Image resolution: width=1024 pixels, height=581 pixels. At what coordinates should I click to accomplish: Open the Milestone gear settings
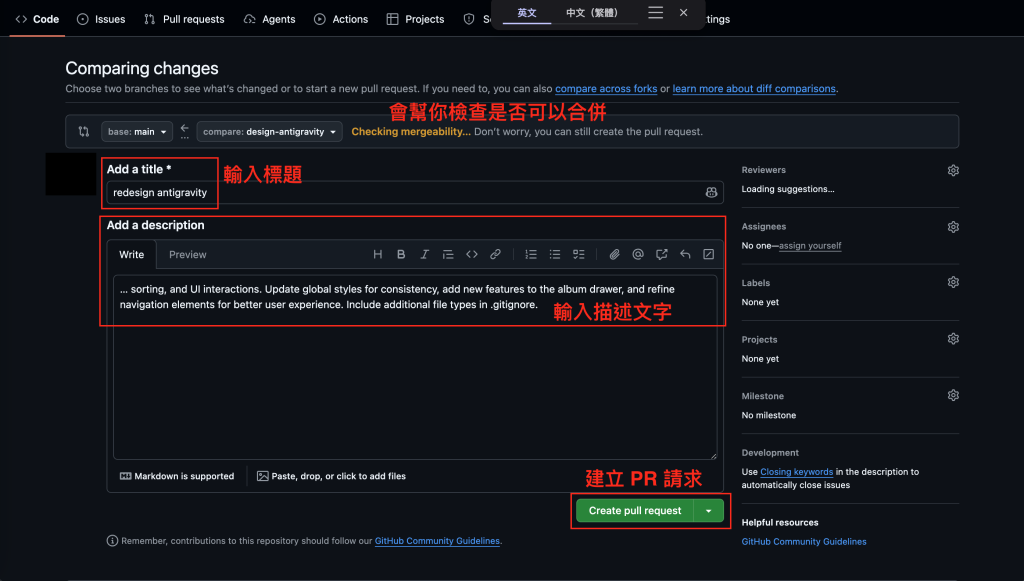[x=953, y=396]
